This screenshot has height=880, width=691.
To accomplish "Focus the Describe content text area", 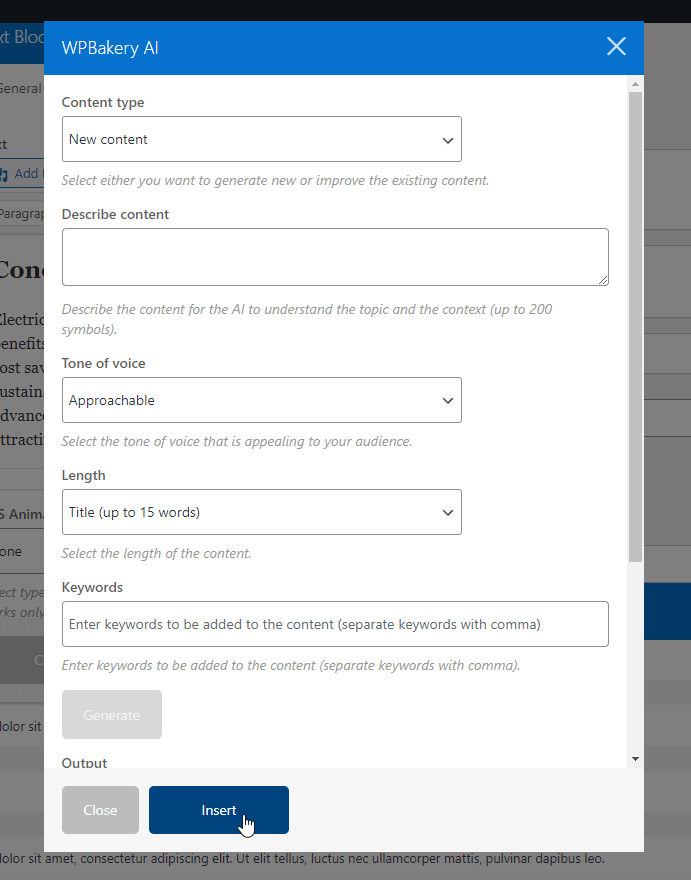I will tap(335, 257).
